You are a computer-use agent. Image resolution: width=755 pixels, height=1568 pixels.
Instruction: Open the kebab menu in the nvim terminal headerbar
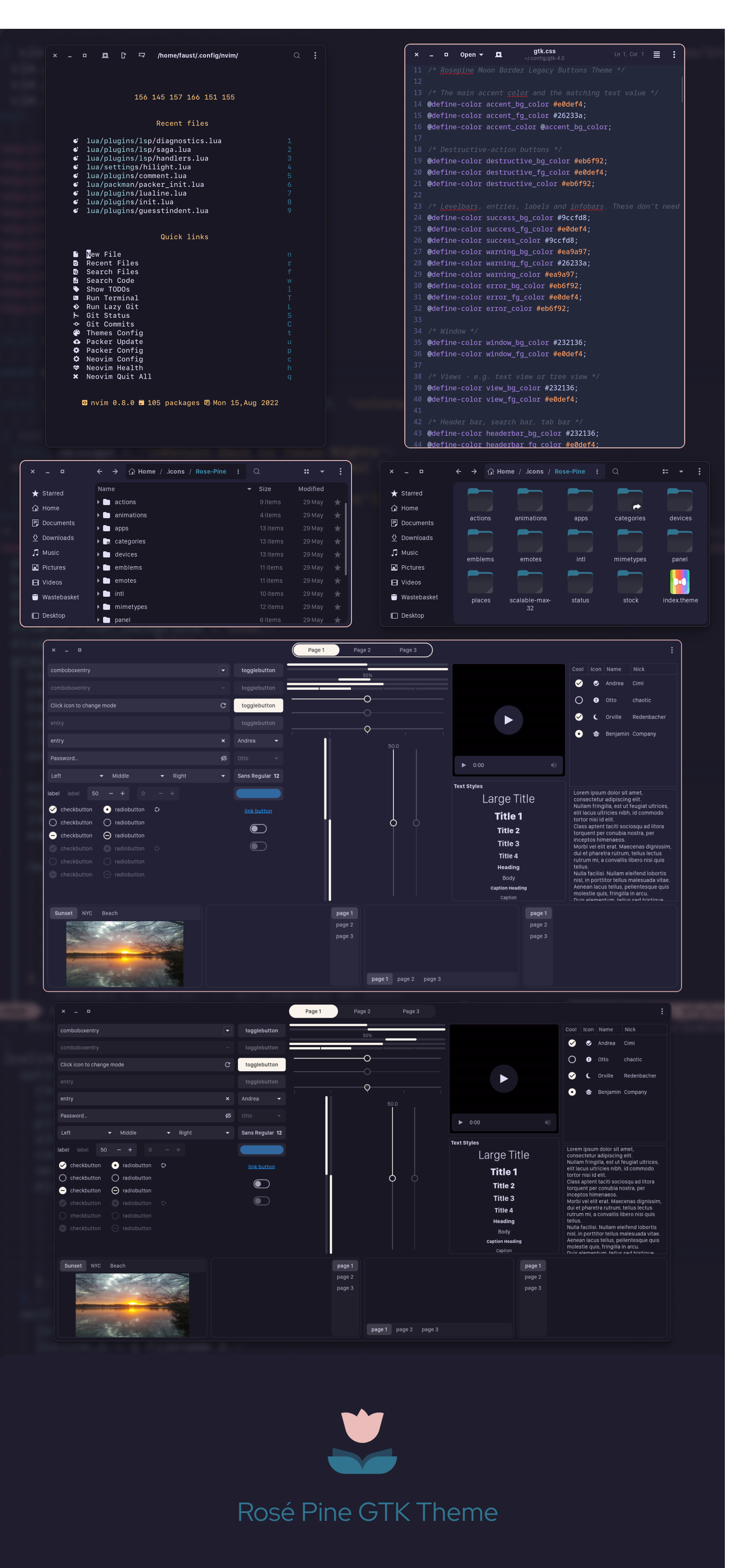pyautogui.click(x=315, y=55)
